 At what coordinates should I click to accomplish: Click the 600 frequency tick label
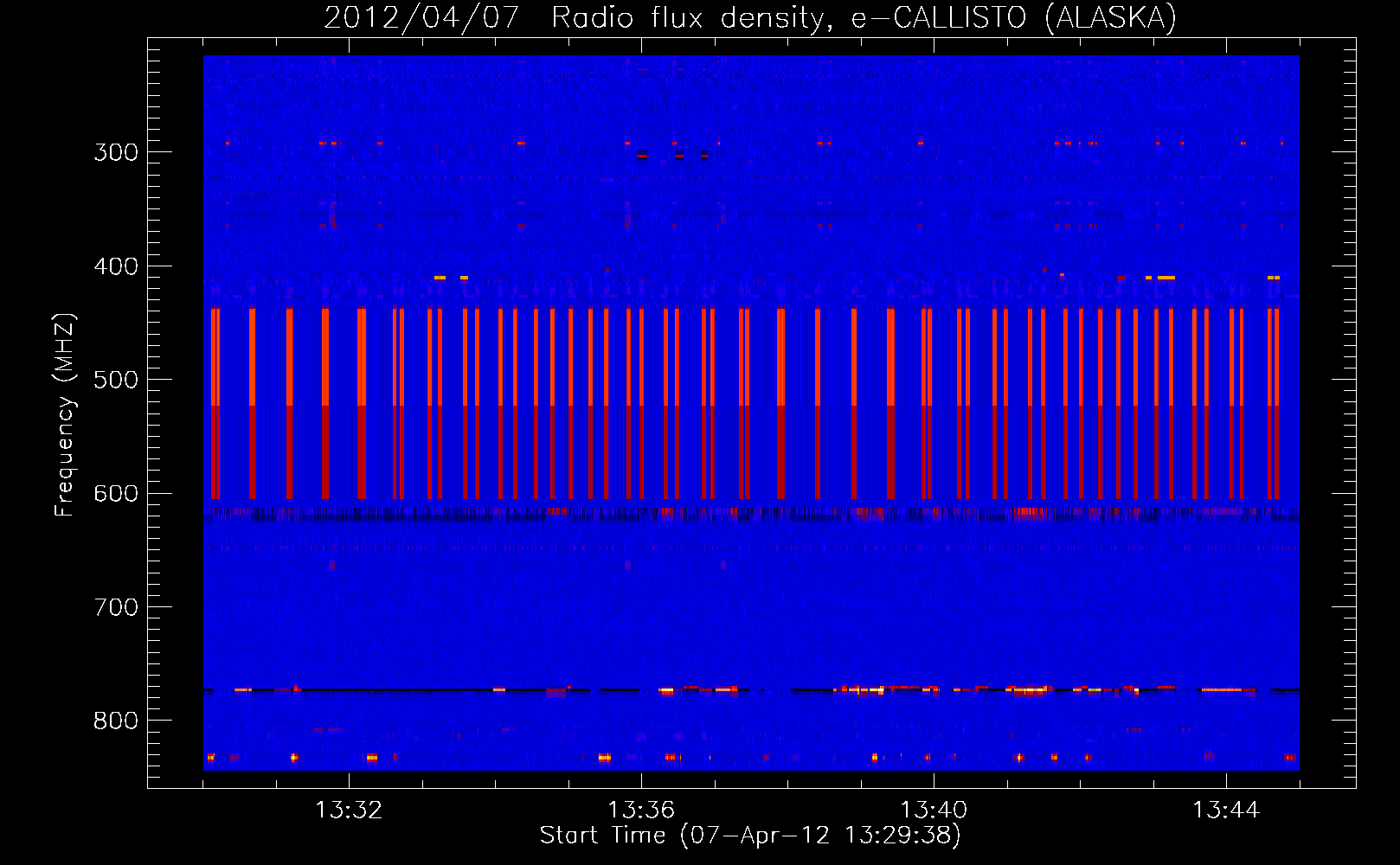coord(116,494)
